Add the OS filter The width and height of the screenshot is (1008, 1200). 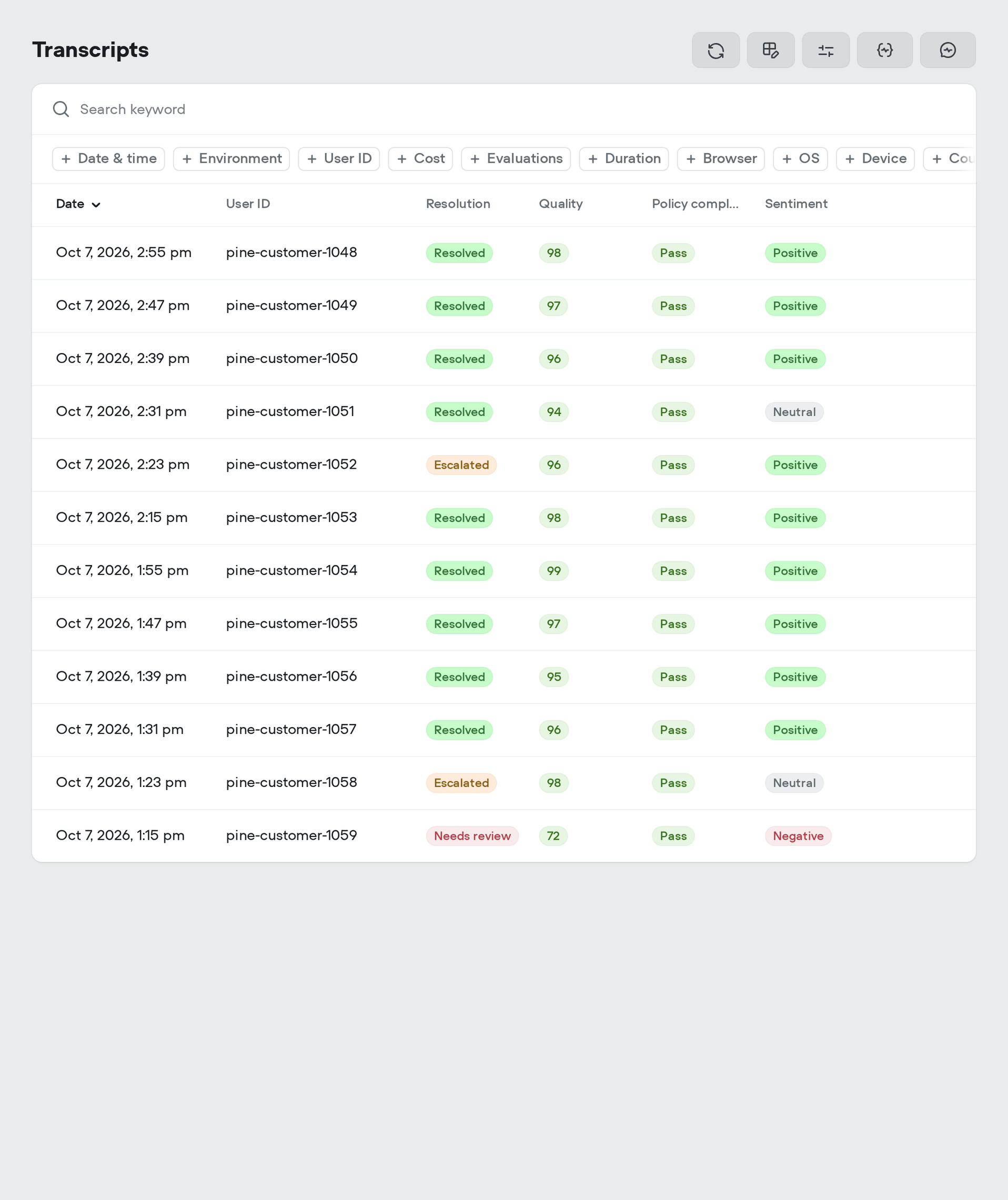click(x=801, y=159)
